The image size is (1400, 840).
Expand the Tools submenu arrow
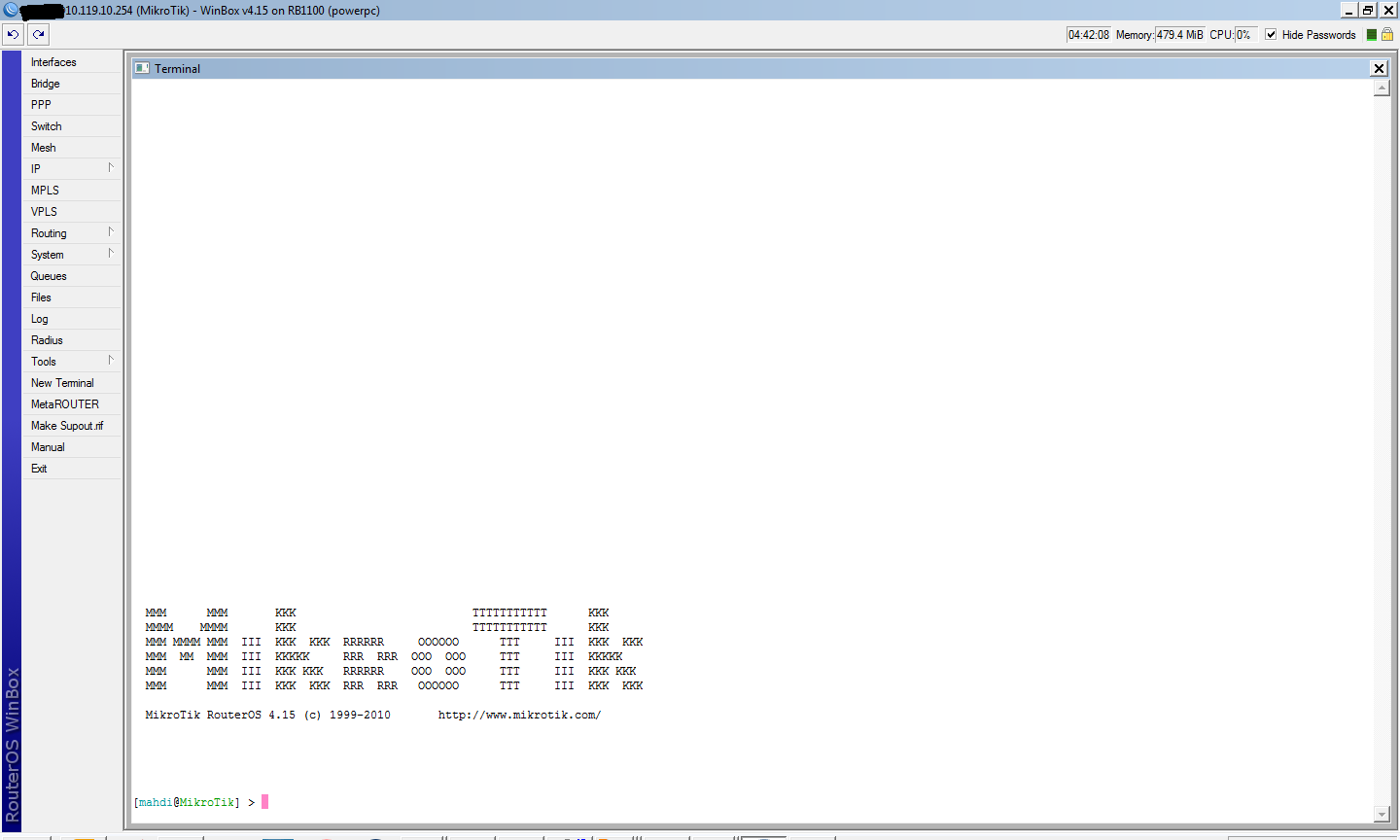click(x=111, y=361)
